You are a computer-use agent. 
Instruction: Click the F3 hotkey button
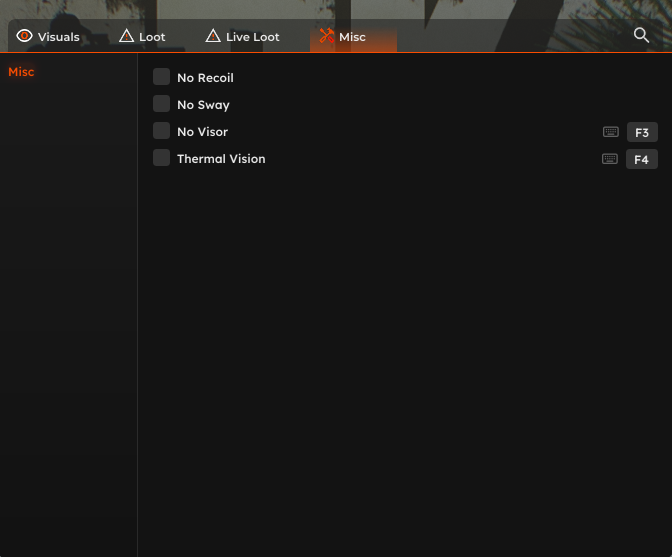pyautogui.click(x=642, y=132)
